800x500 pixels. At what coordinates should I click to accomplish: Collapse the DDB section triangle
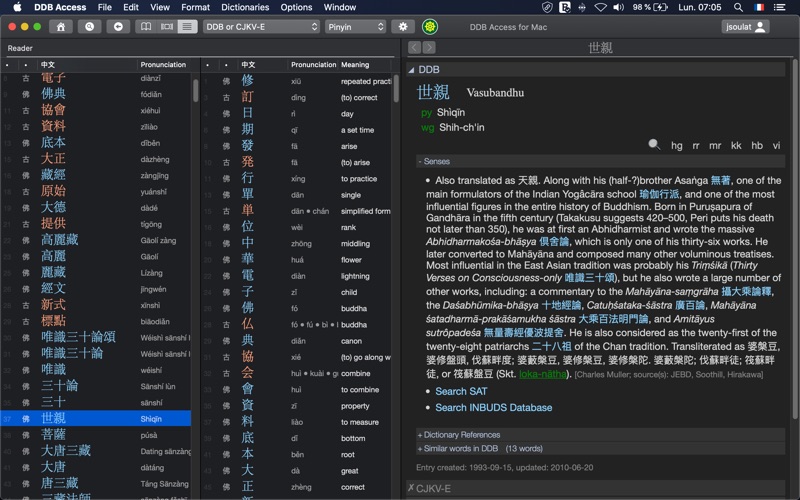click(x=411, y=70)
